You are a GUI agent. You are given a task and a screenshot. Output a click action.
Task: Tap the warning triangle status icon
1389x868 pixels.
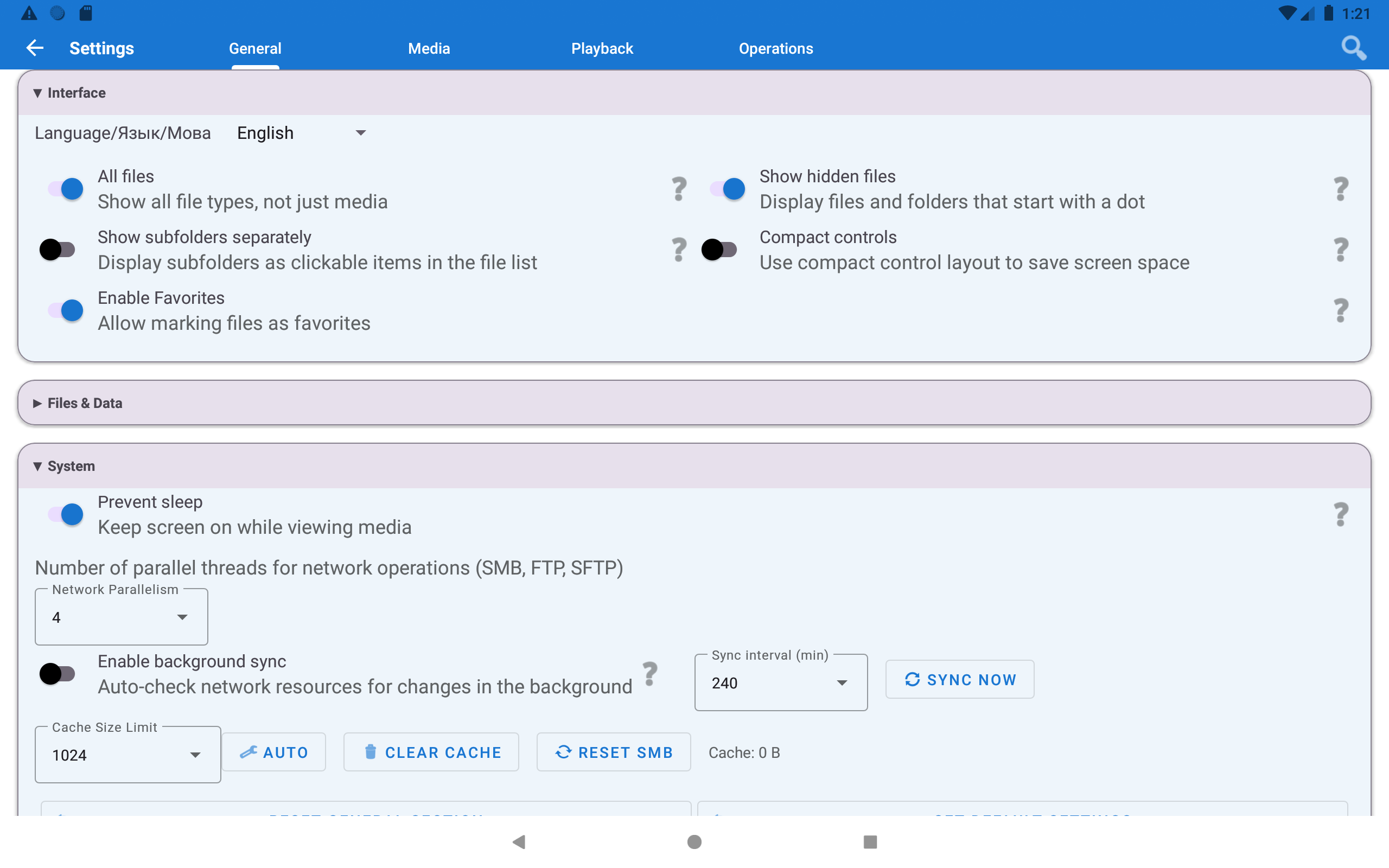(29, 13)
